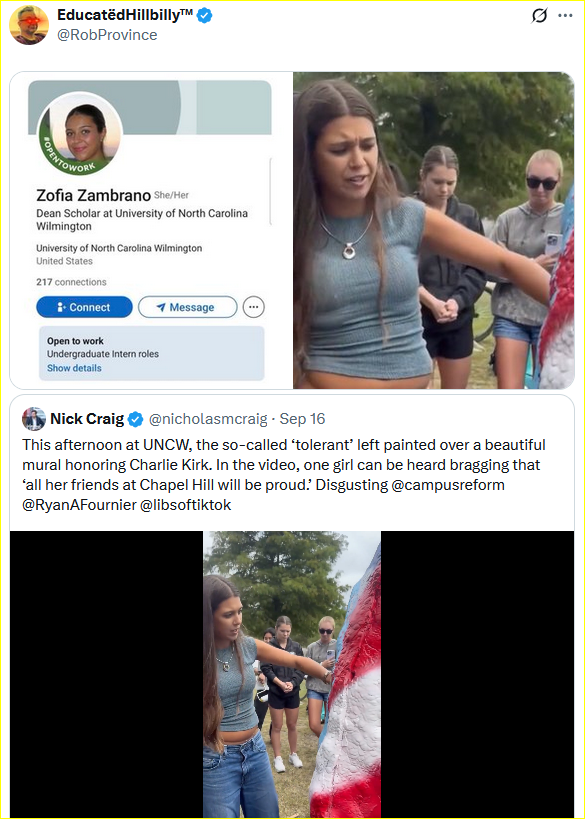This screenshot has width=585, height=819.
Task: Click Nick Craig's small avatar
Action: (34, 419)
